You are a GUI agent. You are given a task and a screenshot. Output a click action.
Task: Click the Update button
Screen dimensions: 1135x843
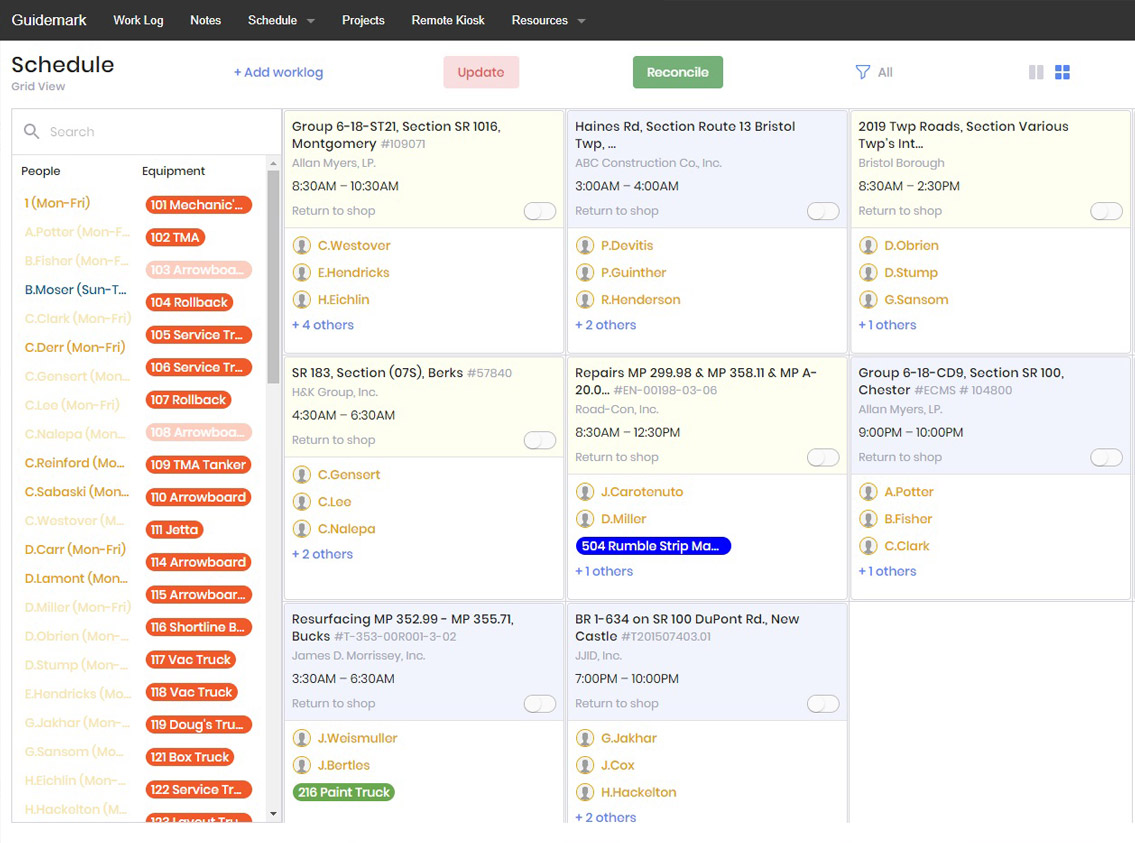481,72
